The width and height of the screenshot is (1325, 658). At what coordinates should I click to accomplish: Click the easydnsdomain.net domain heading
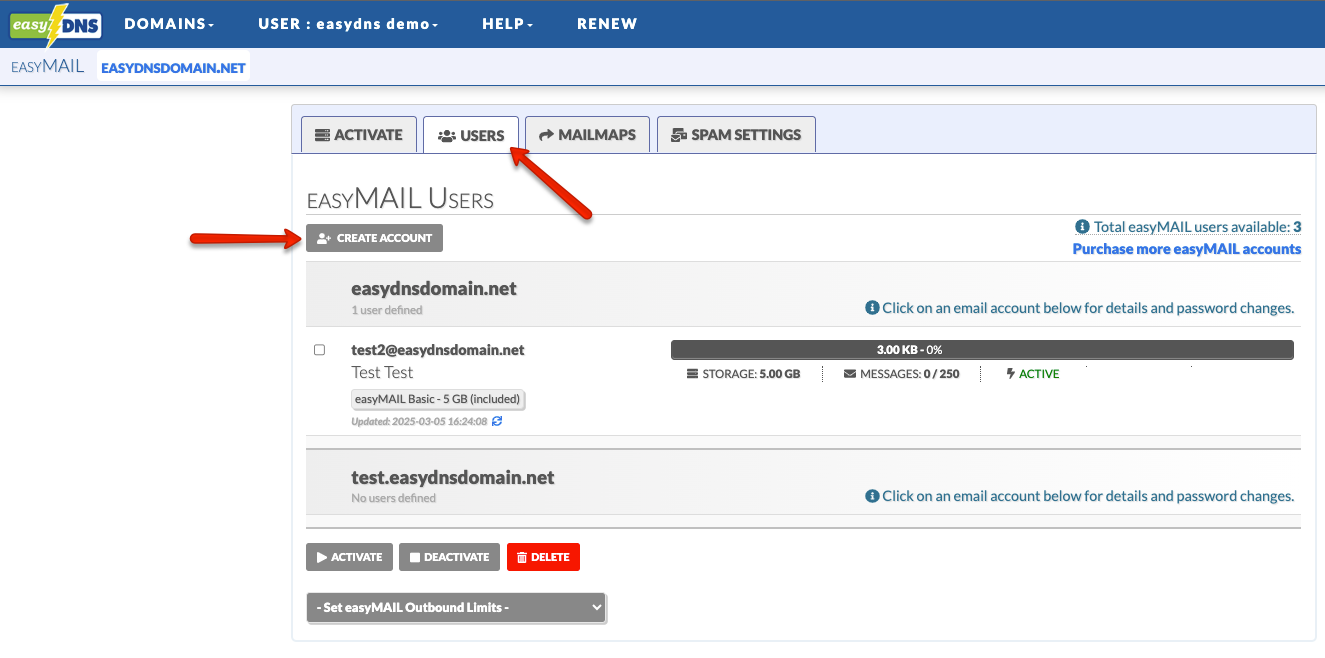click(x=434, y=289)
